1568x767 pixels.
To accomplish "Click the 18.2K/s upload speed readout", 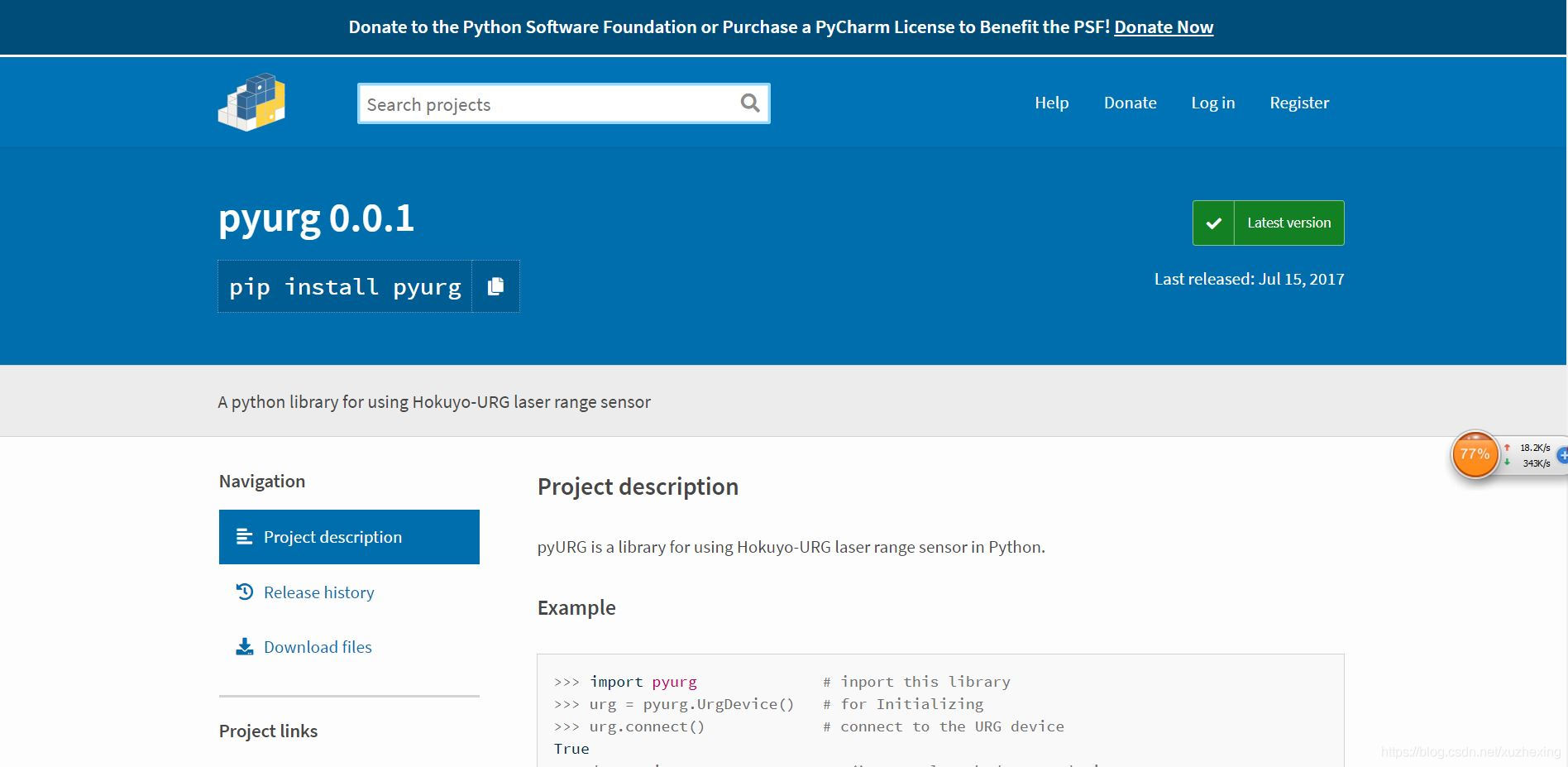I will pos(1535,448).
